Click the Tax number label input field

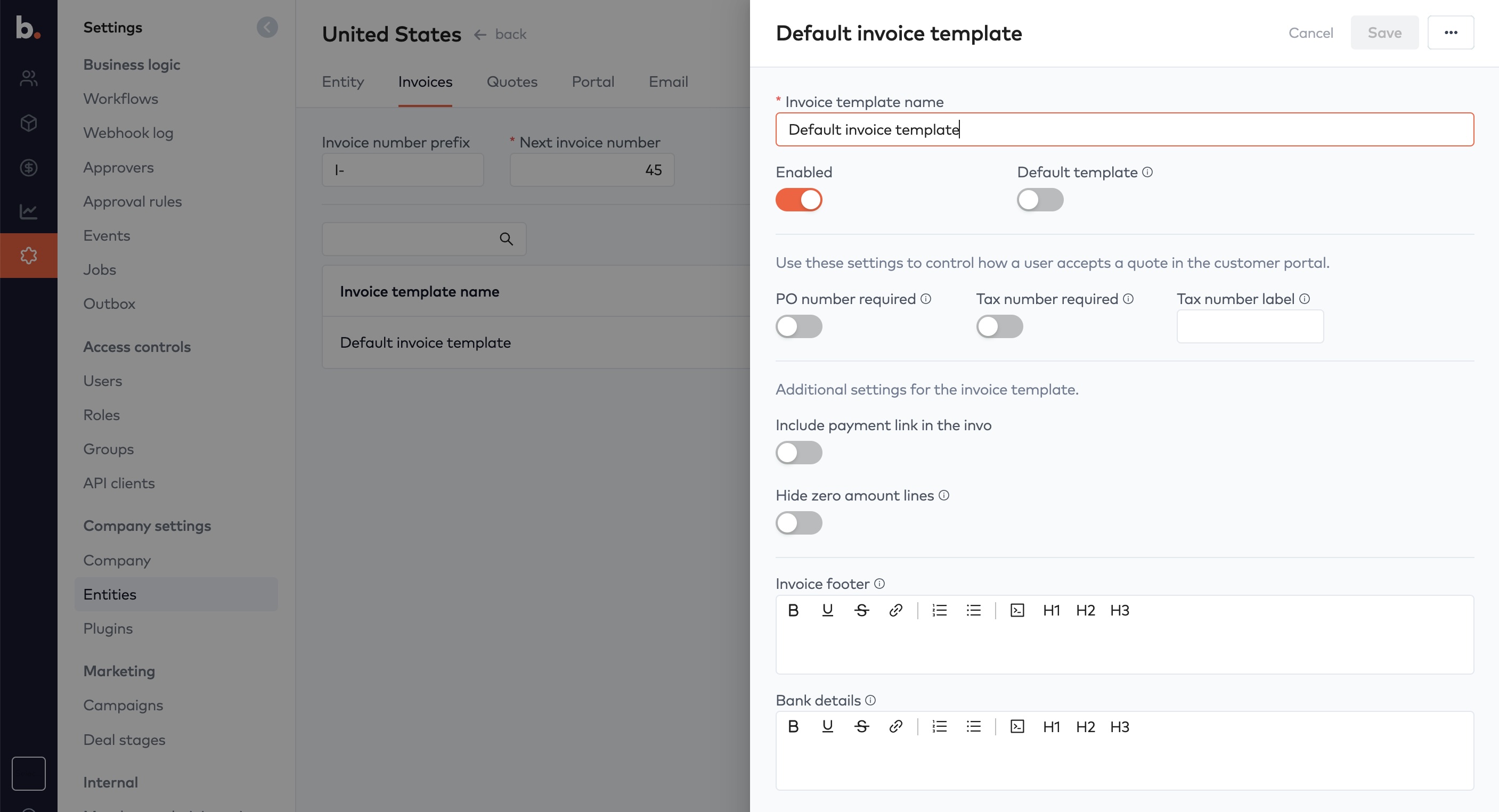[1250, 326]
